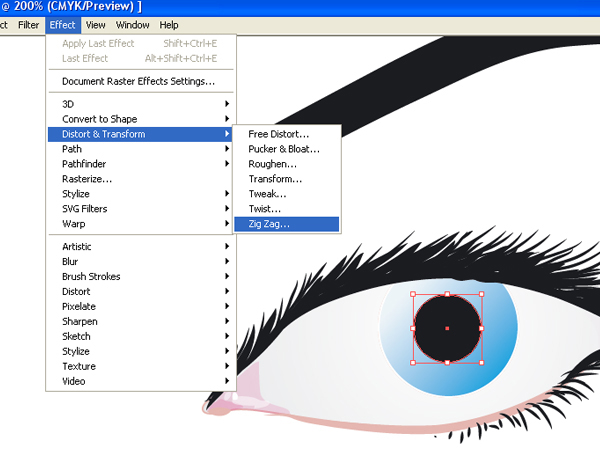
Task: Choose Zig Zag effect
Action: coord(287,224)
